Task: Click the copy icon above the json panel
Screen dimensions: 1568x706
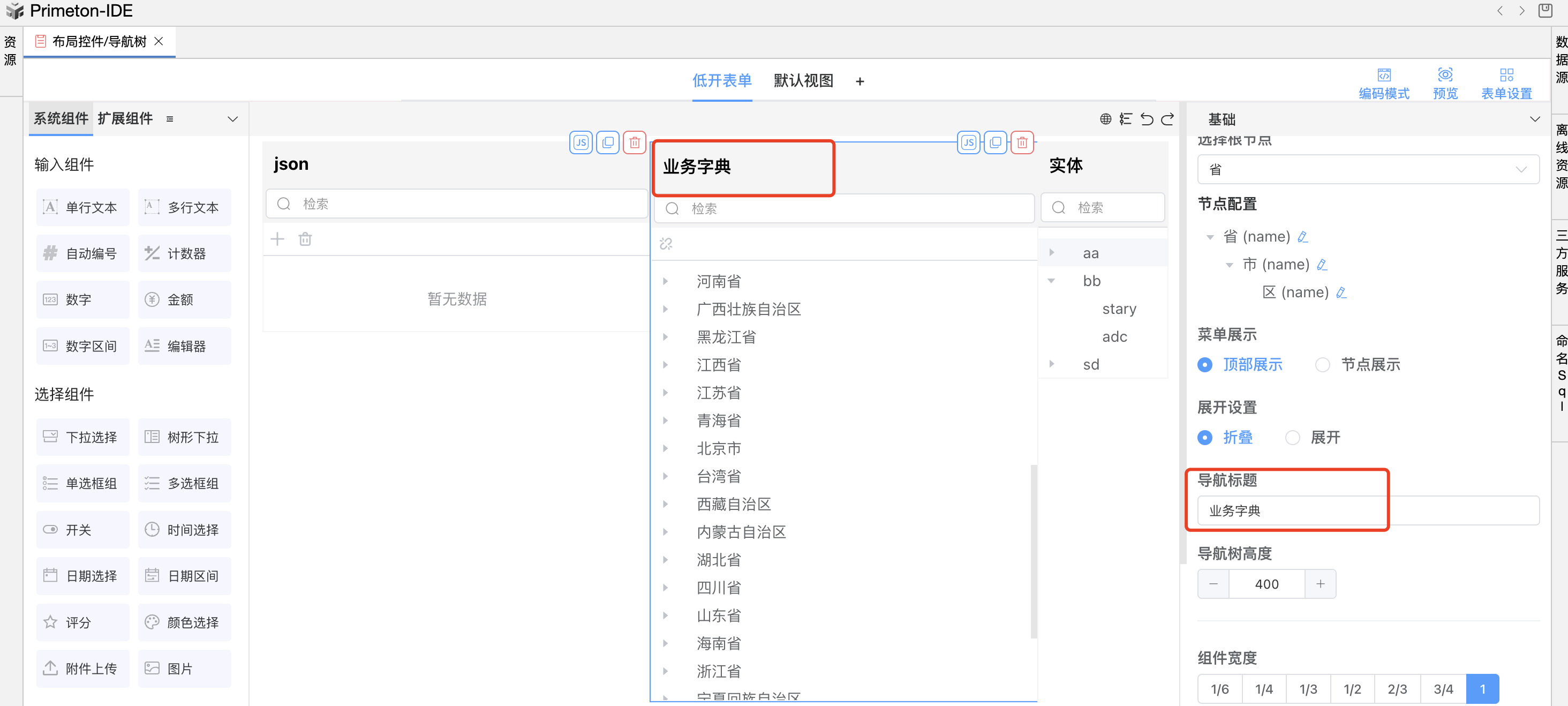Action: coord(607,143)
